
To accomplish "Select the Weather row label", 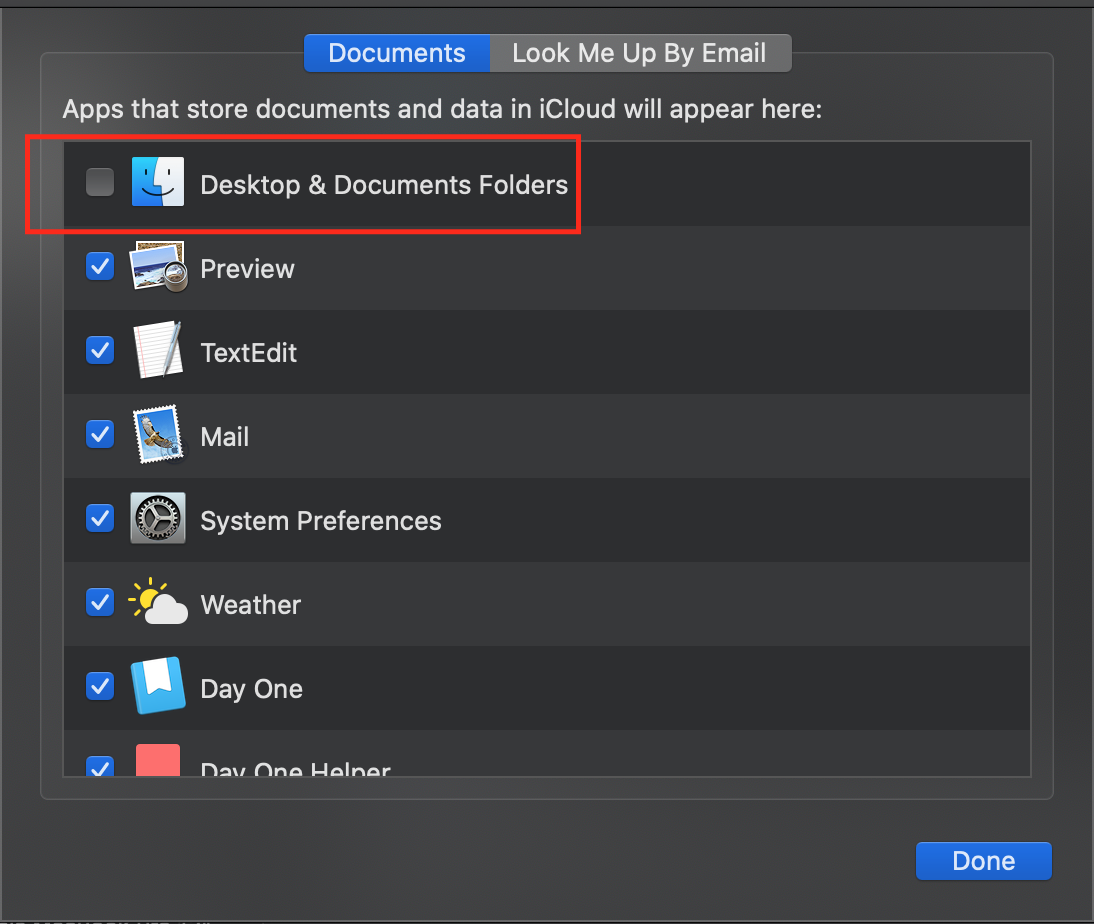I will point(250,605).
